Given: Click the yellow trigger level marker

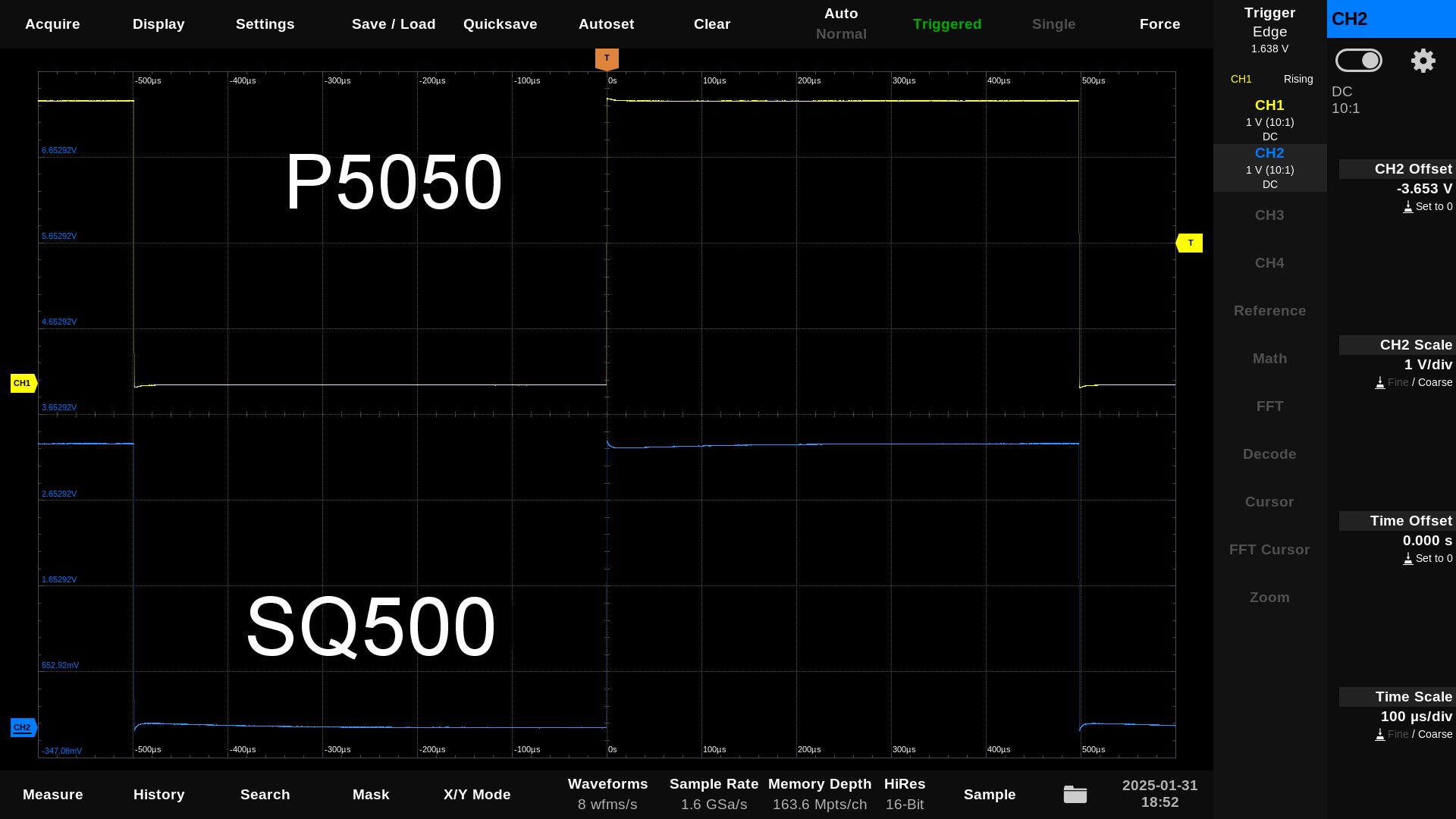Looking at the screenshot, I should coord(1189,243).
